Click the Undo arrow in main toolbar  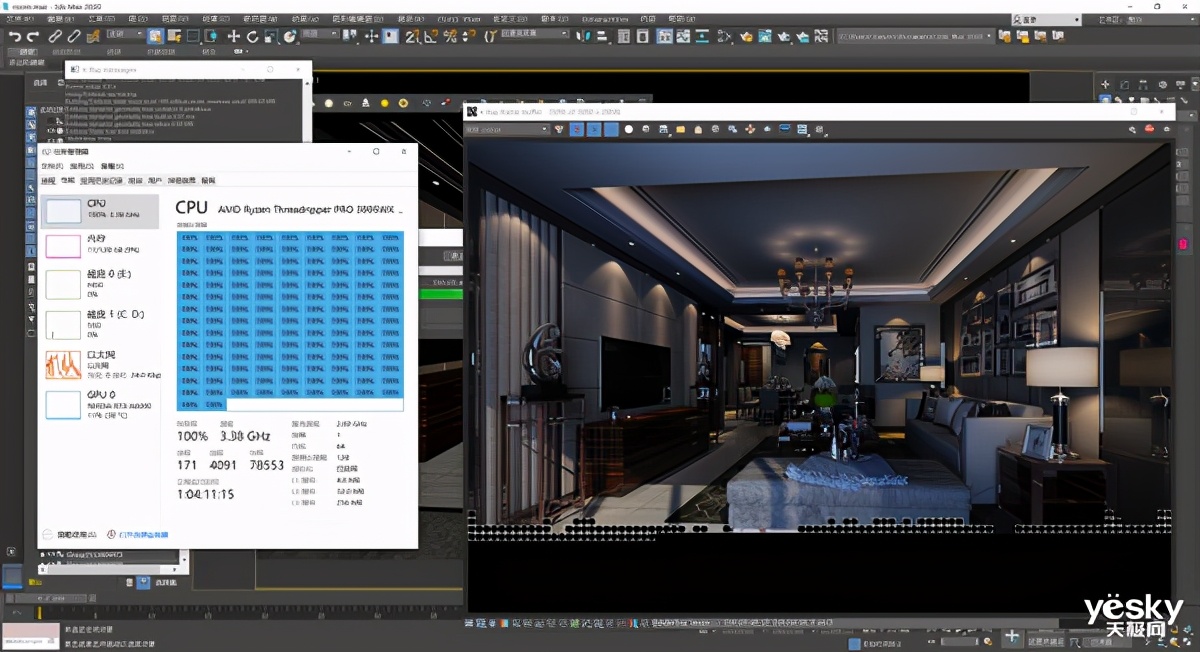click(14, 36)
